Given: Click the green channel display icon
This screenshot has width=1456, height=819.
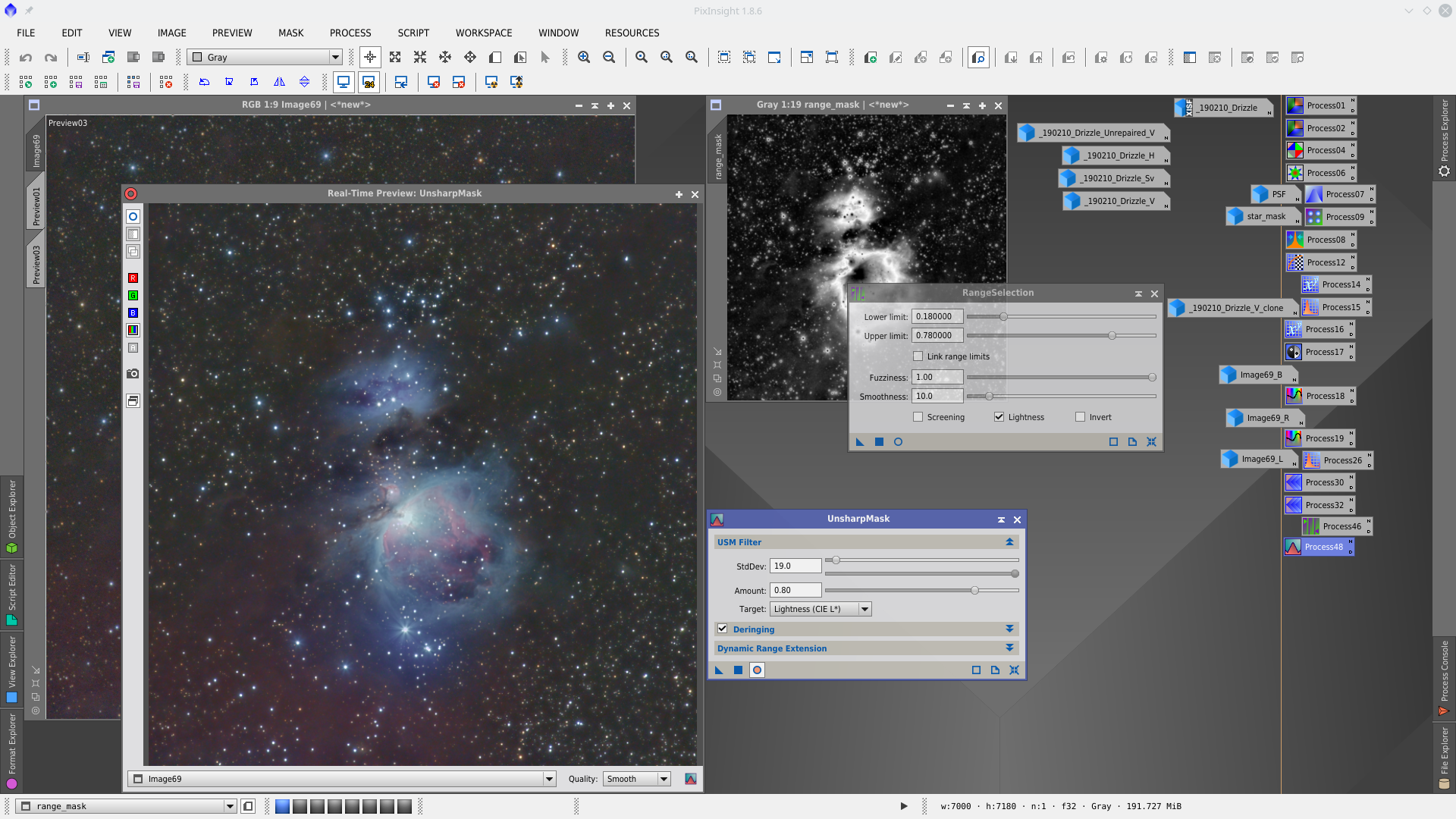Looking at the screenshot, I should 133,296.
